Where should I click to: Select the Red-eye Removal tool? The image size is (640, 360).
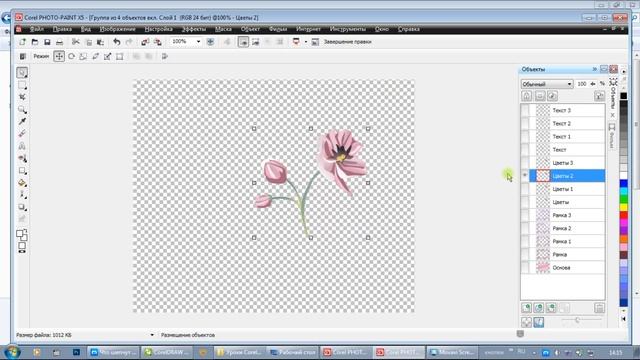[22, 158]
